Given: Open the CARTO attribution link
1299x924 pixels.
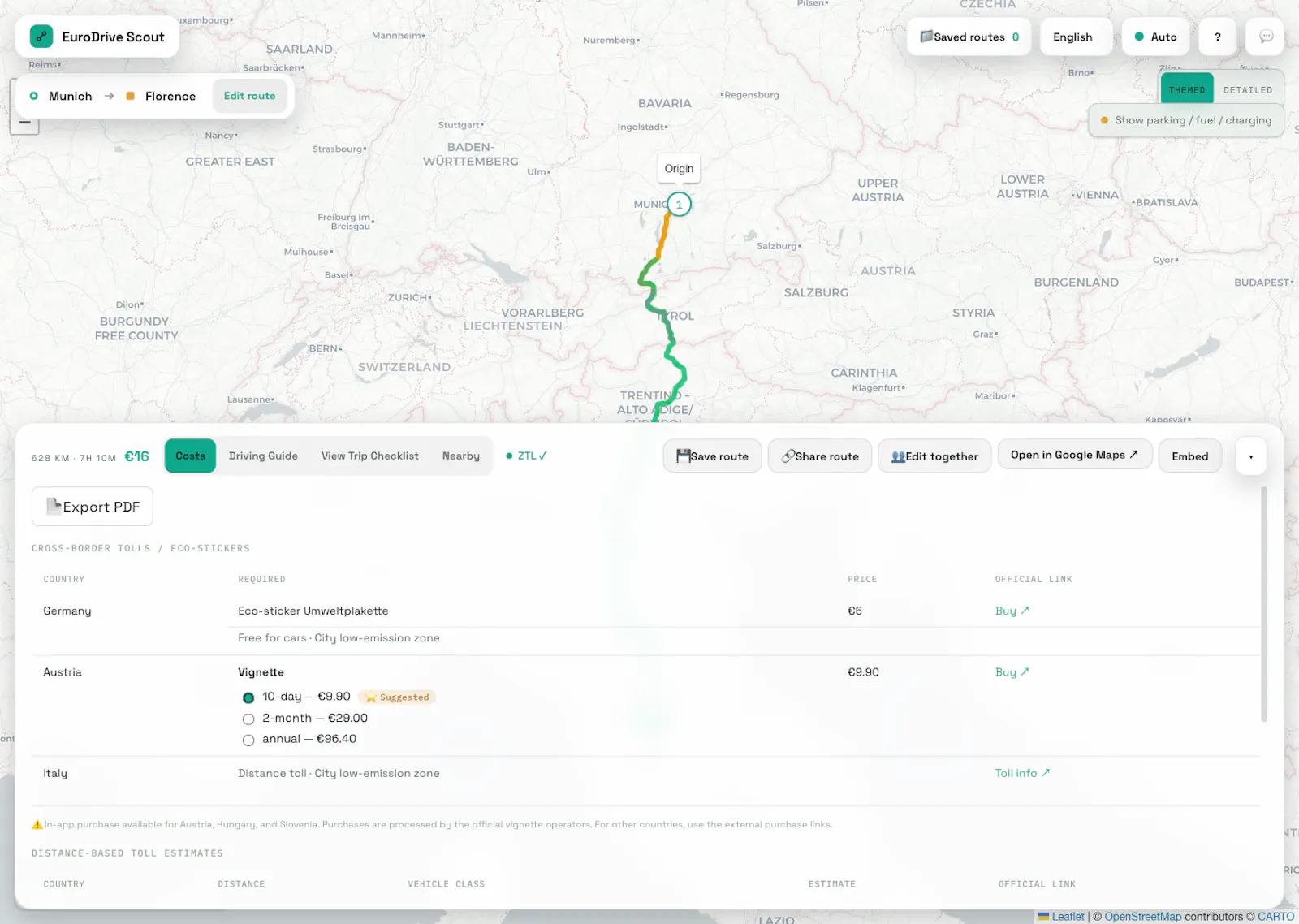Looking at the screenshot, I should [1276, 916].
